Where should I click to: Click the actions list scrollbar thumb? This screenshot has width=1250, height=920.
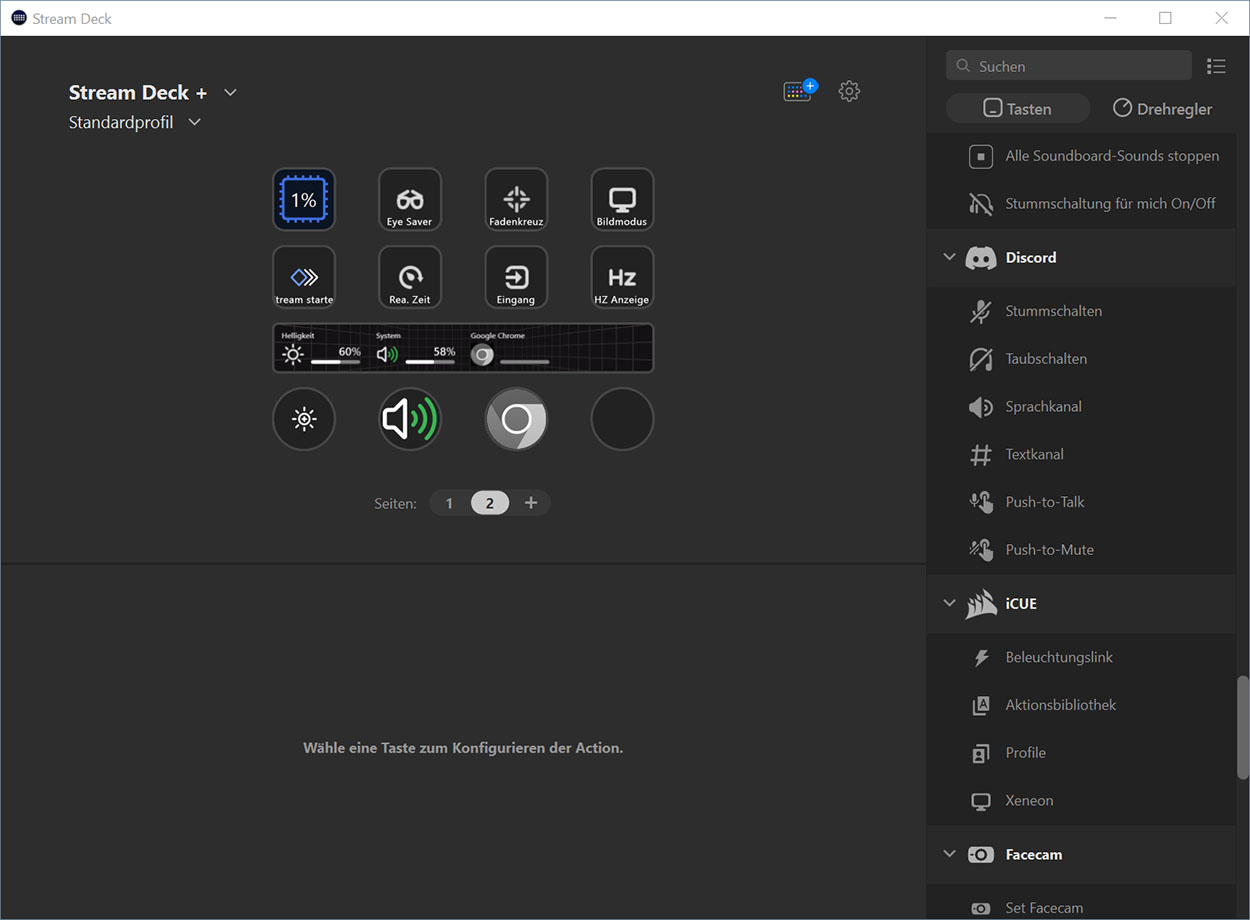[x=1243, y=727]
